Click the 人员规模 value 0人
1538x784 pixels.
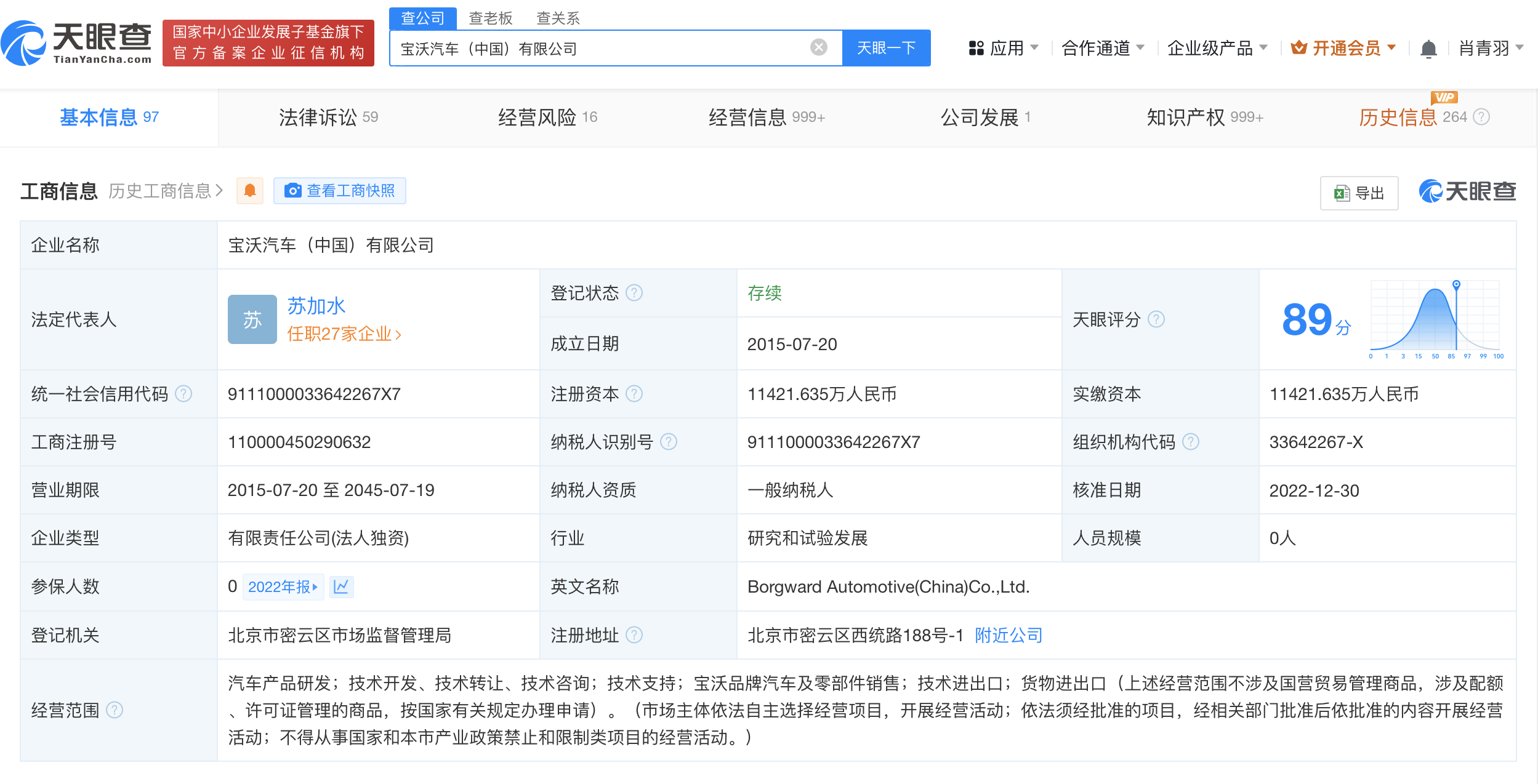[x=1283, y=538]
